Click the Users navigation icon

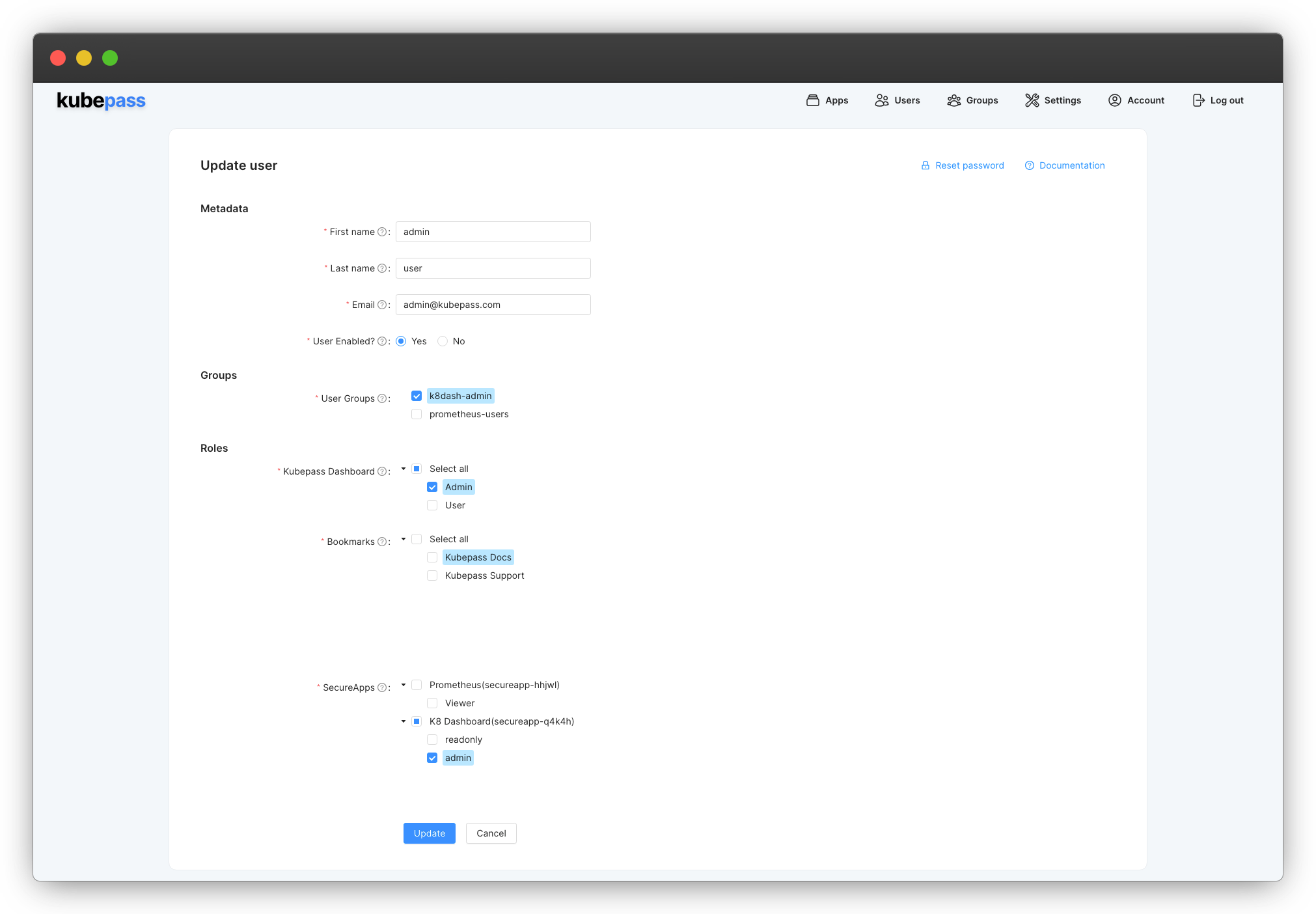coord(882,100)
